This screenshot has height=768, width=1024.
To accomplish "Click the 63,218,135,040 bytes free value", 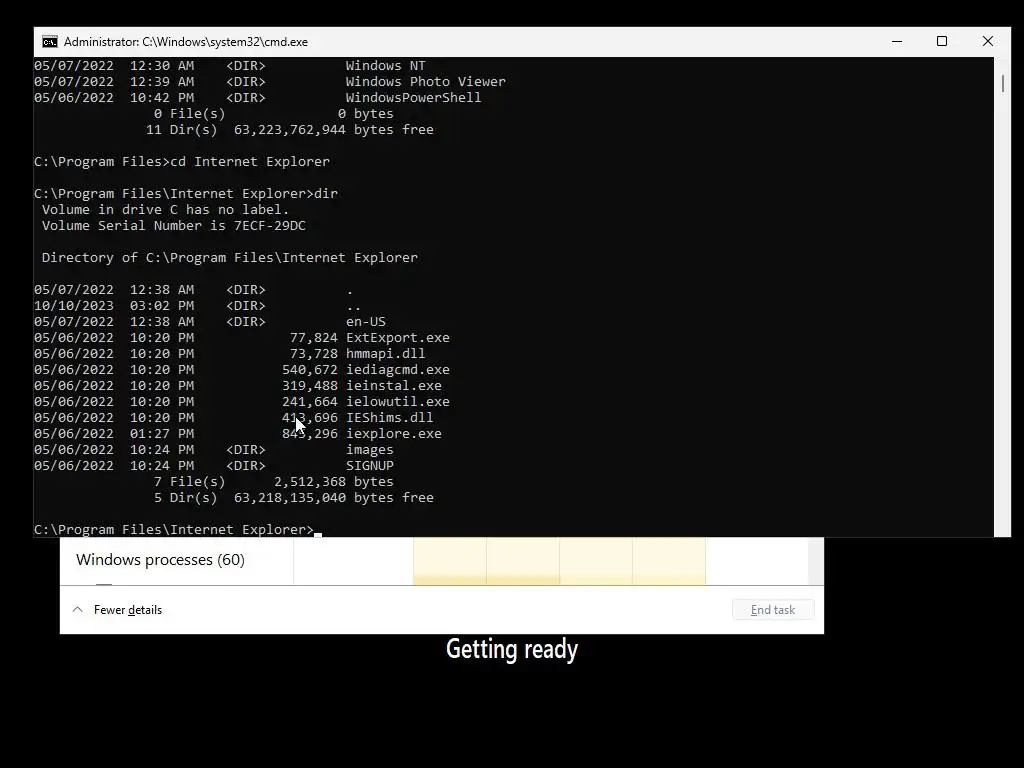I will click(334, 498).
